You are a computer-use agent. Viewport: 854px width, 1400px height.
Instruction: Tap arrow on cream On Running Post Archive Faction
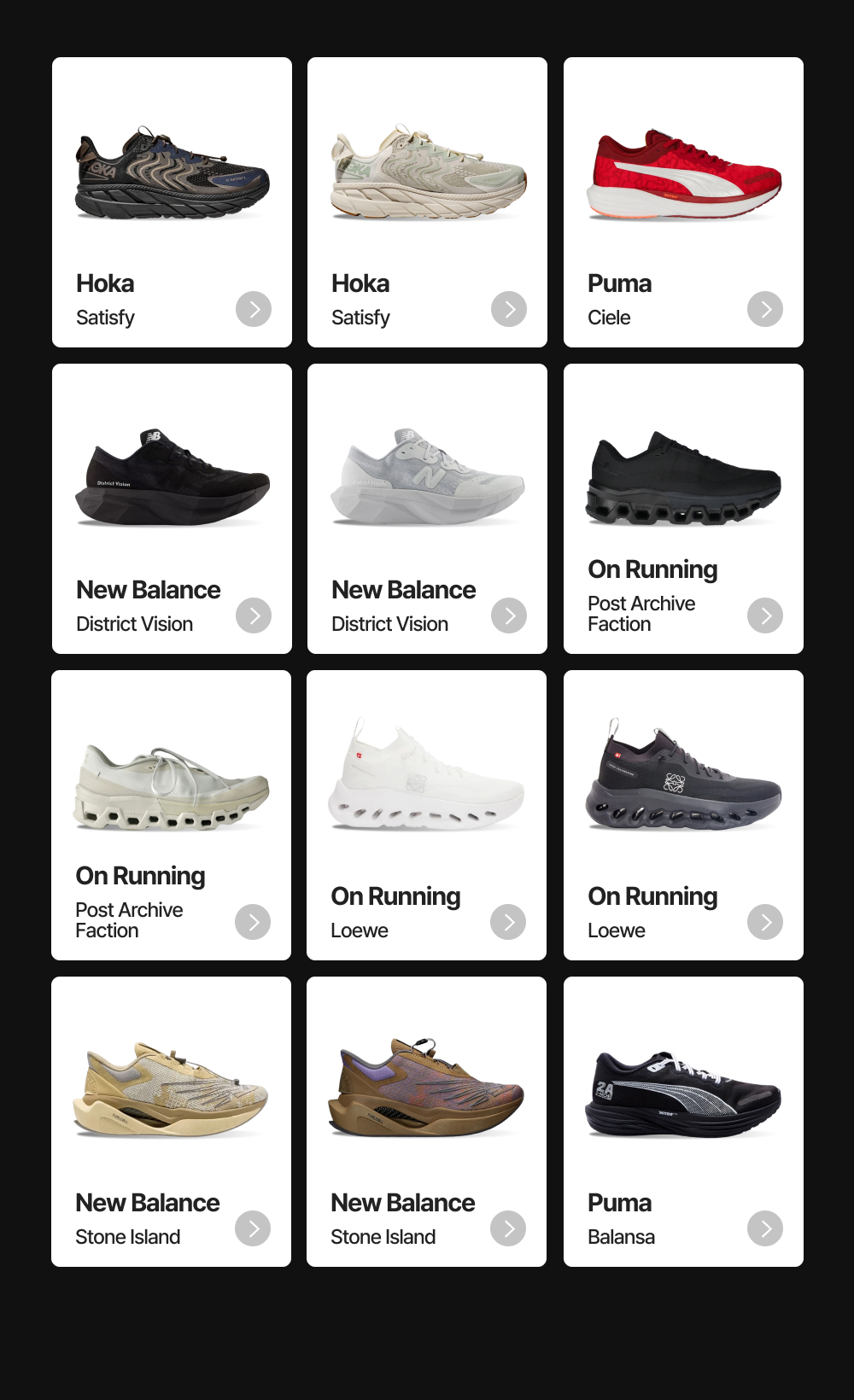(253, 922)
